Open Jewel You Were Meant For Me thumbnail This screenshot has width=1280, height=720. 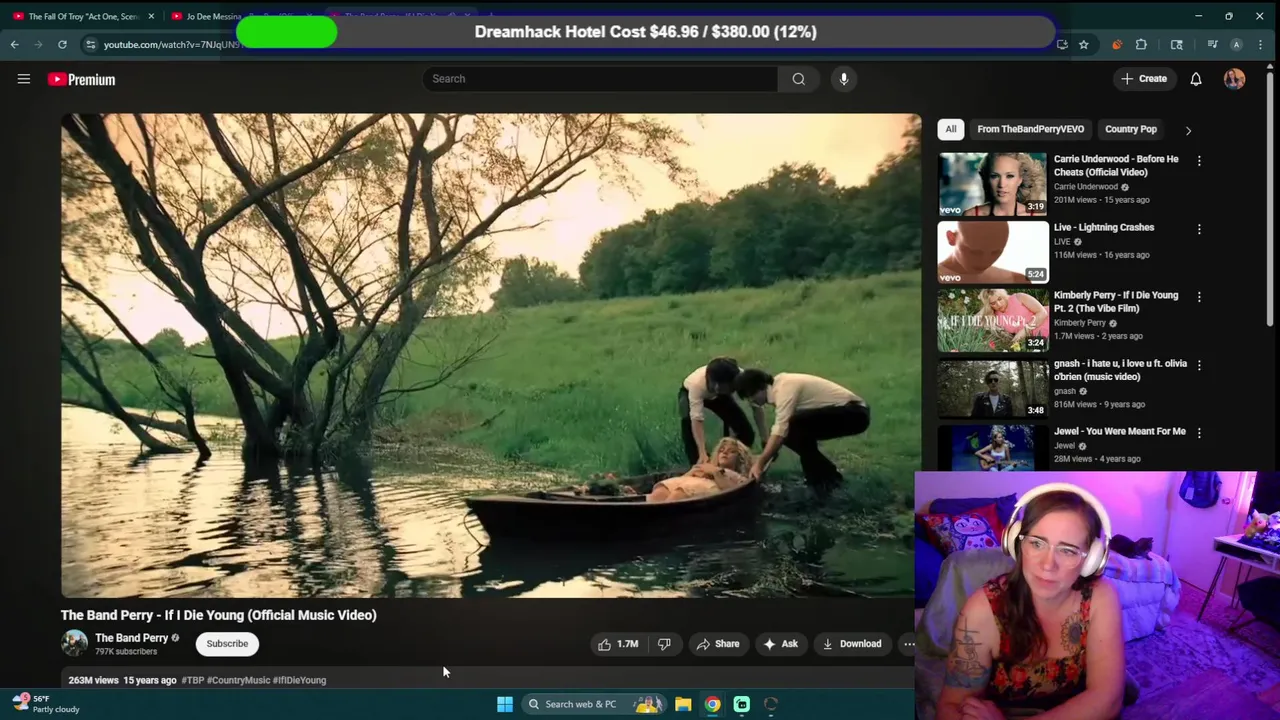tap(992, 447)
